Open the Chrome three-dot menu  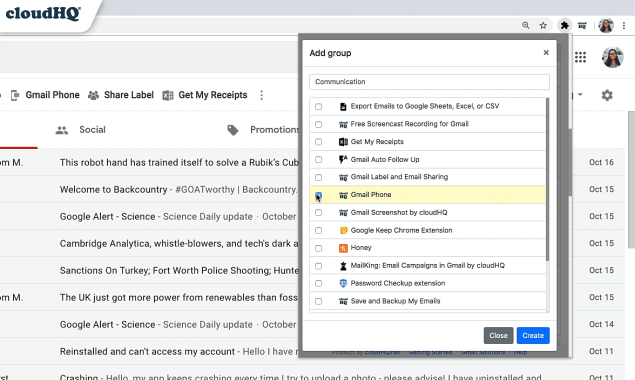click(x=624, y=26)
